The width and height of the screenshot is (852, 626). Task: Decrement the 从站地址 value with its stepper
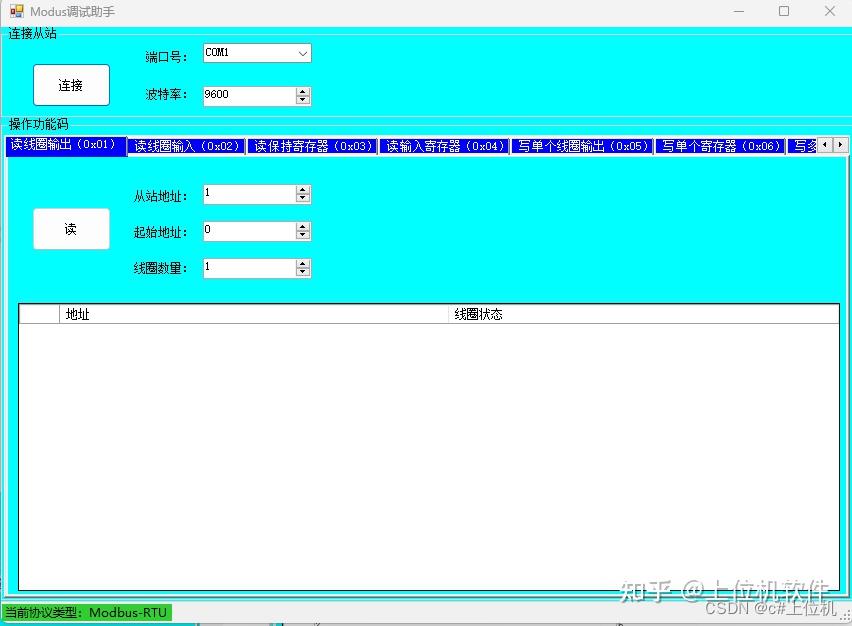click(302, 198)
